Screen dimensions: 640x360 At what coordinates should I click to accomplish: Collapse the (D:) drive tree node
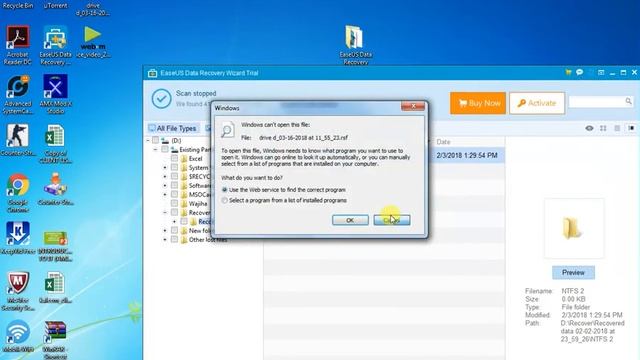pos(148,140)
